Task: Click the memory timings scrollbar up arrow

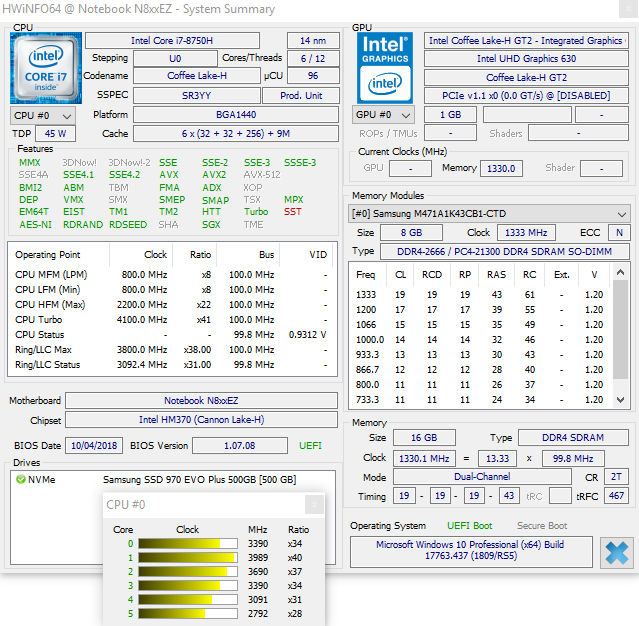Action: pyautogui.click(x=620, y=272)
